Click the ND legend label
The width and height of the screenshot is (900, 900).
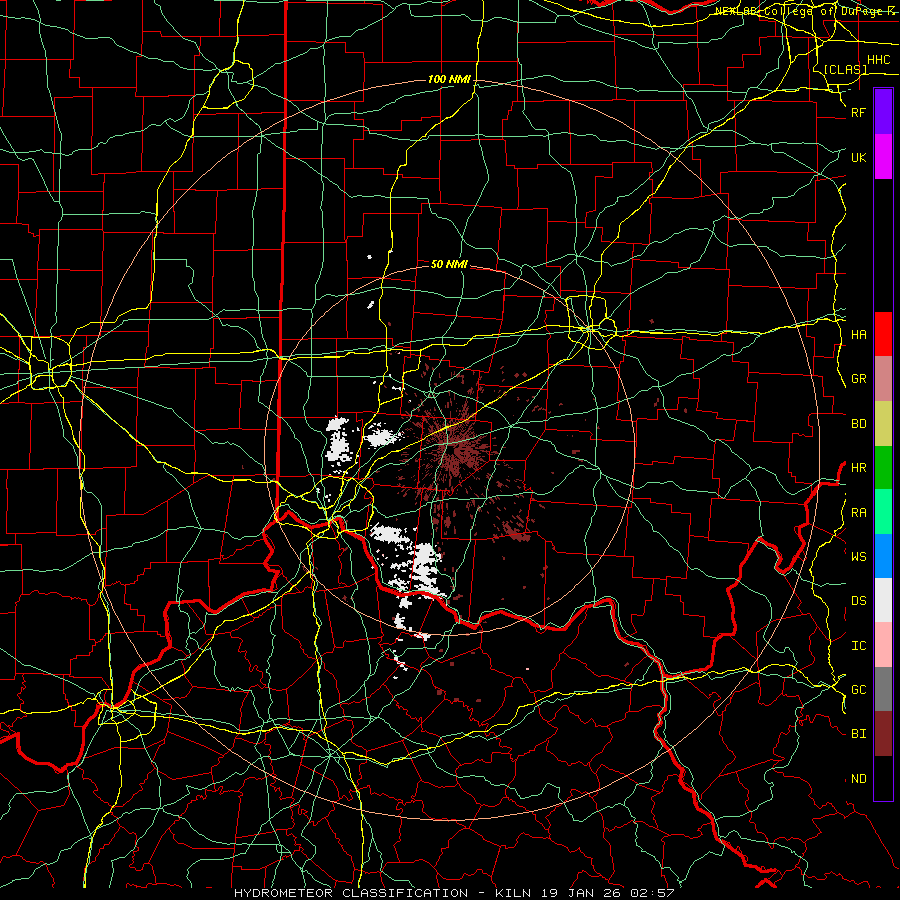858,779
